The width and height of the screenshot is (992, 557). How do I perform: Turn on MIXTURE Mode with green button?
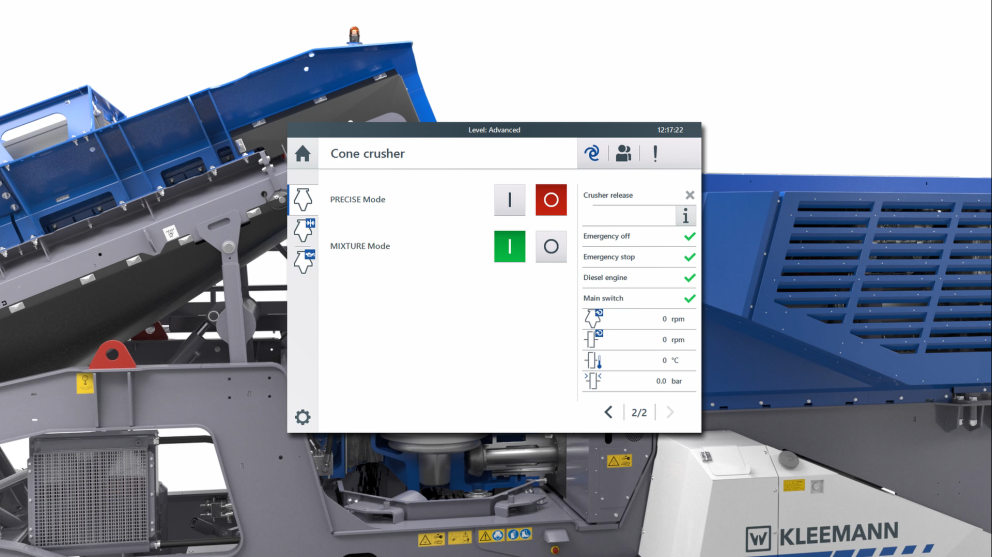click(x=509, y=246)
